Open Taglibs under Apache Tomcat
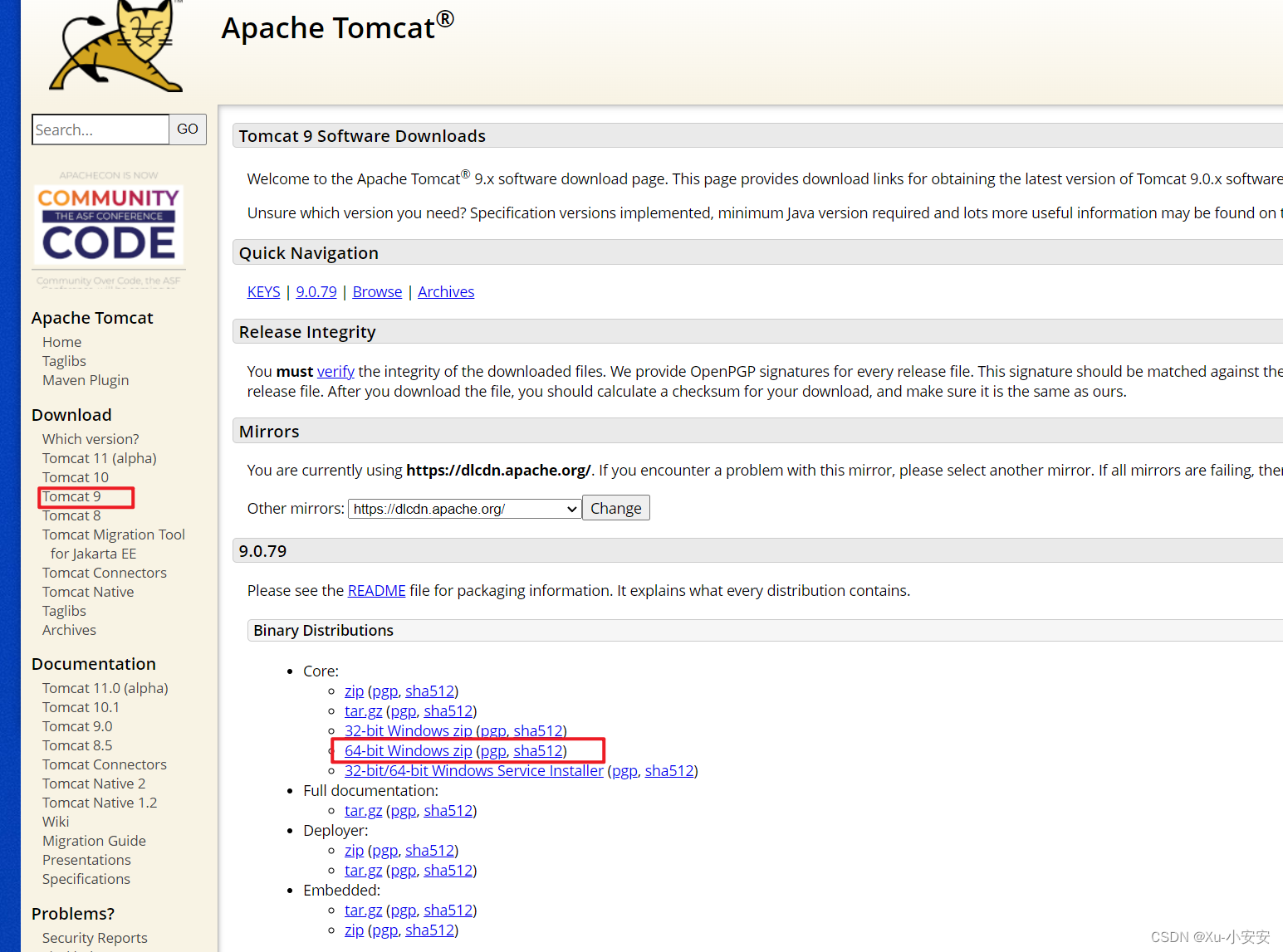This screenshot has width=1283, height=952. pos(64,361)
